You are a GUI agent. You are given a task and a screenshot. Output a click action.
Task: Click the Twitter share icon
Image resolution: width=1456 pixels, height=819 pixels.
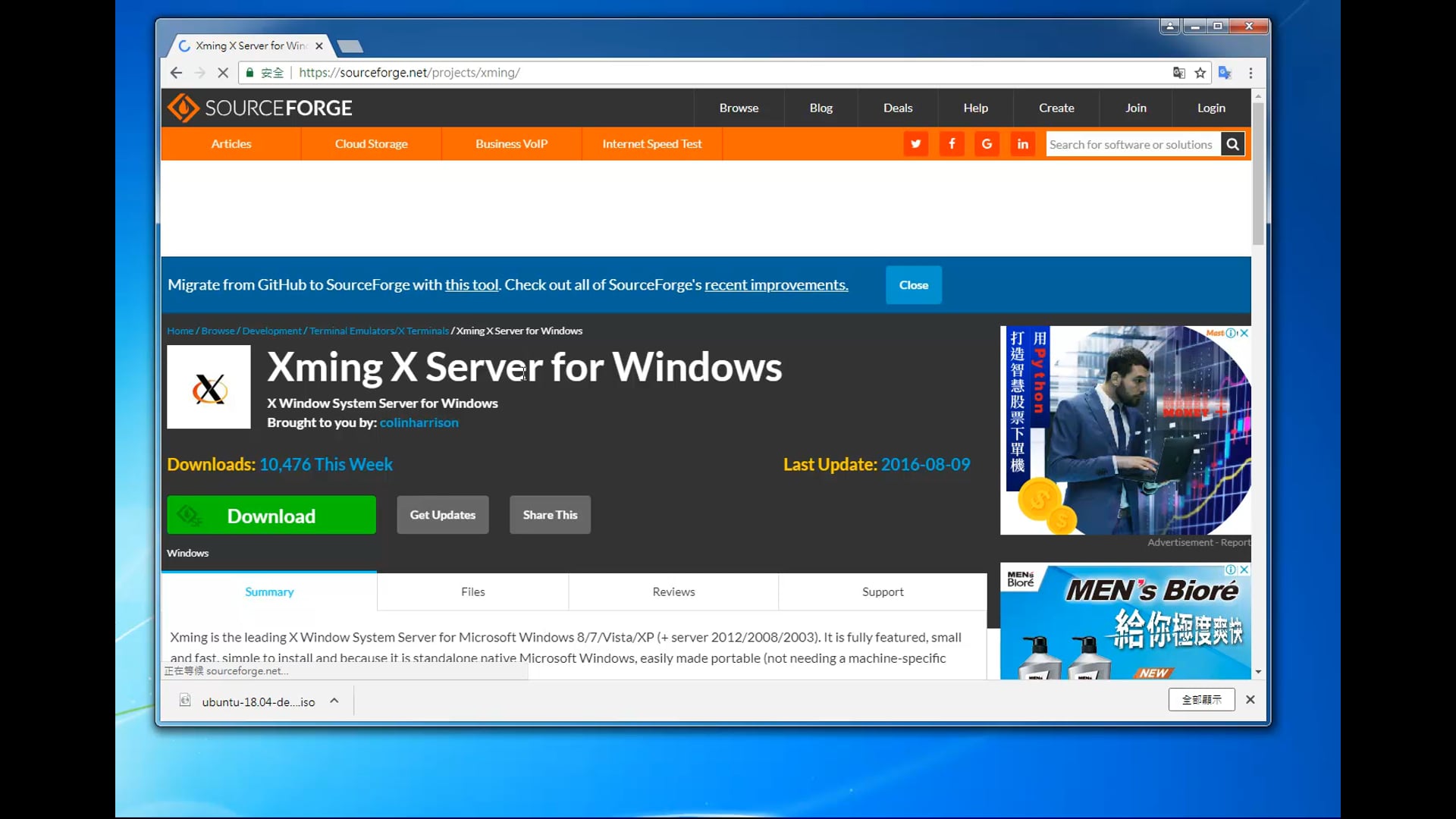click(916, 144)
